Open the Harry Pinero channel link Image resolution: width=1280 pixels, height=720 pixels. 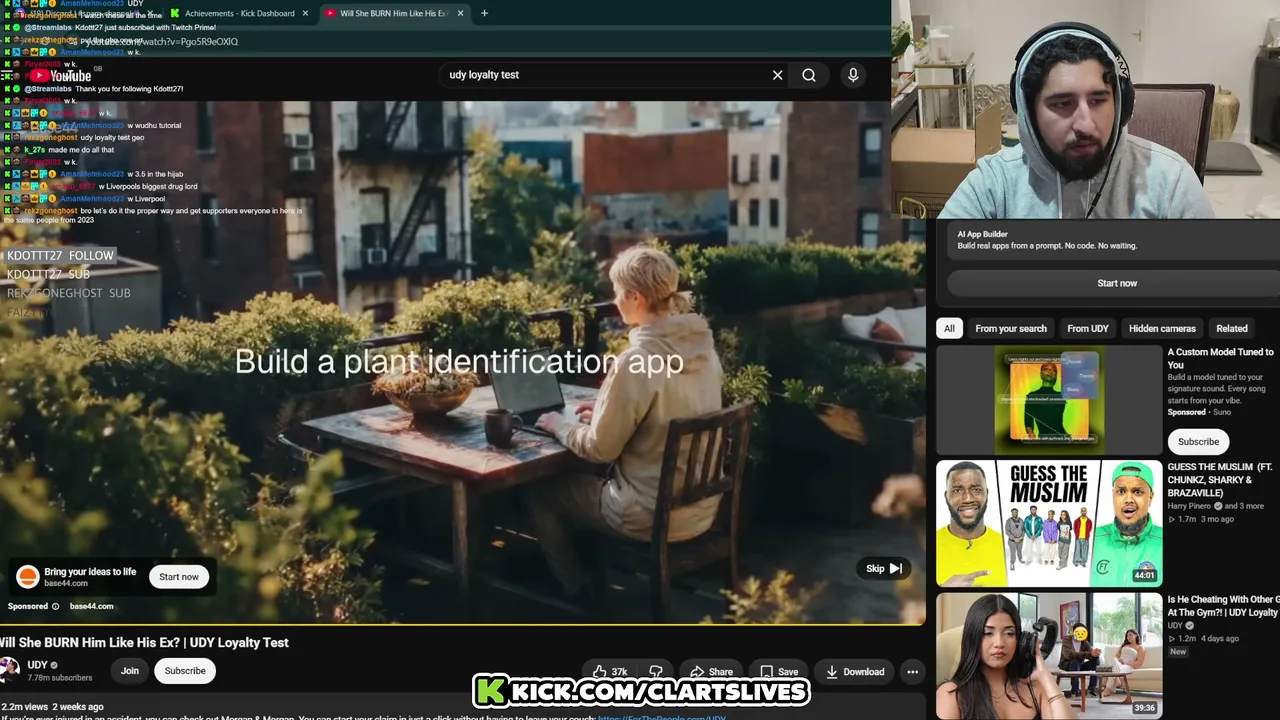1191,506
